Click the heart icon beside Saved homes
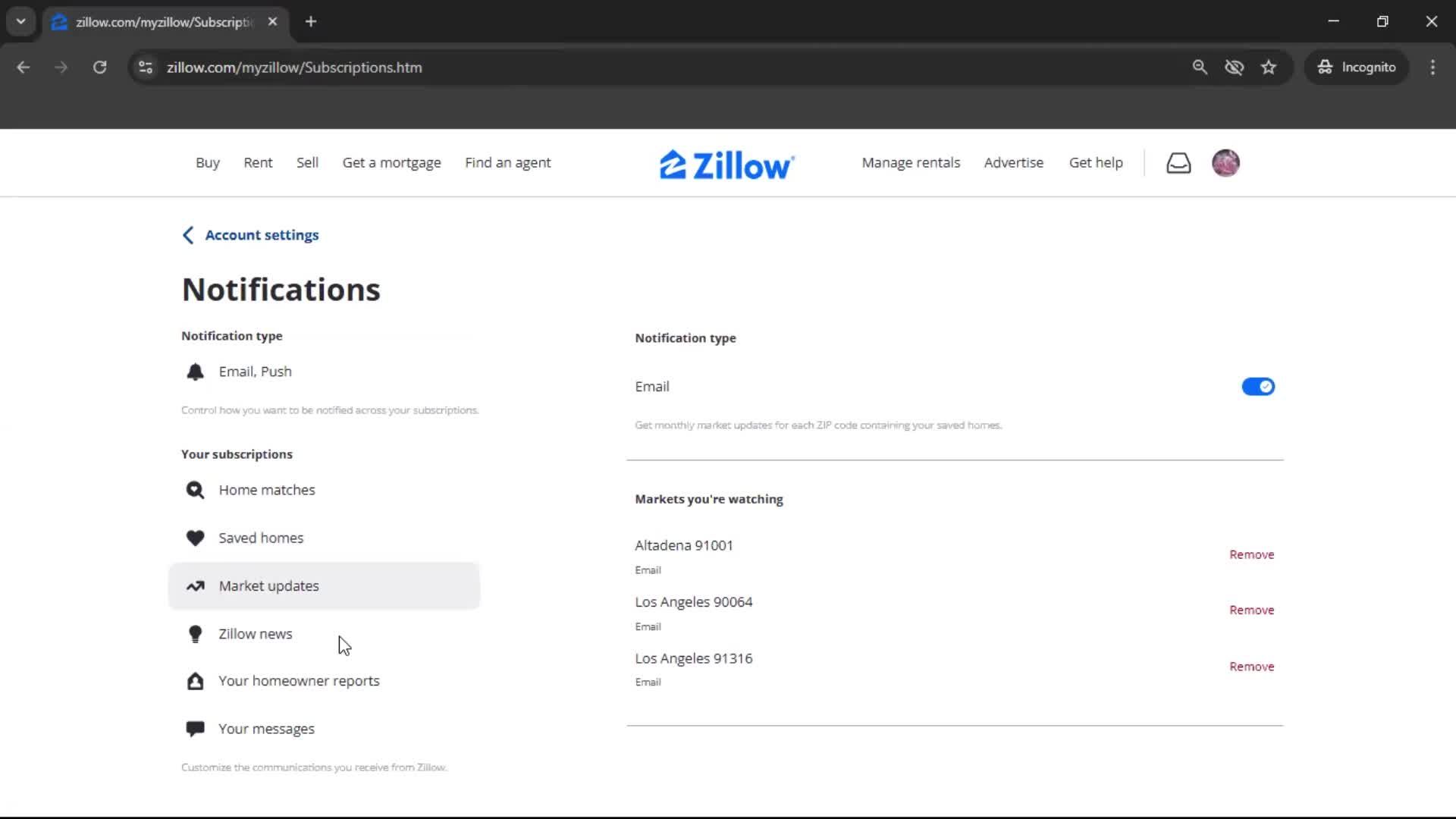The height and width of the screenshot is (819, 1456). point(195,538)
